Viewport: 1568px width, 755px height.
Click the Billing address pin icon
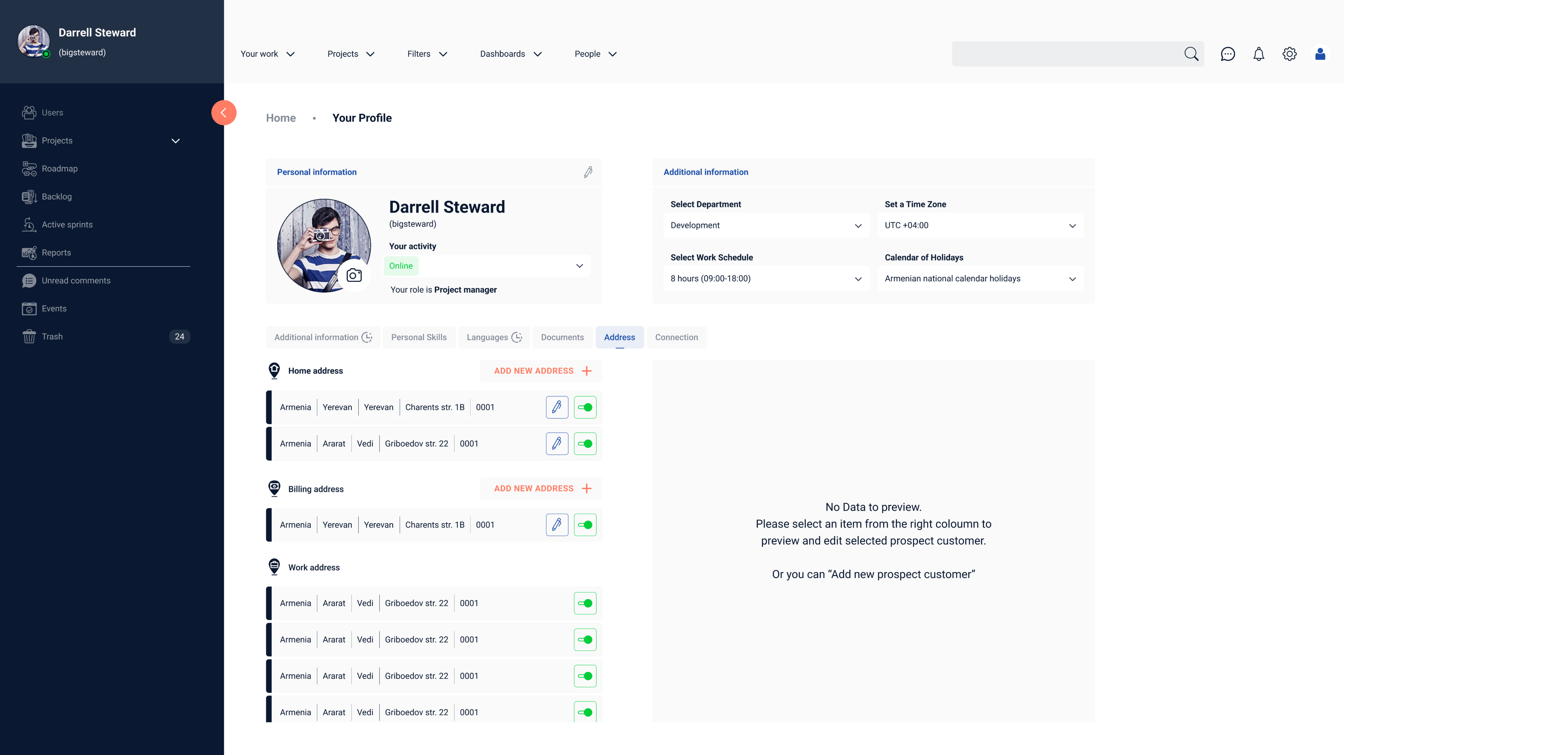pyautogui.click(x=275, y=489)
